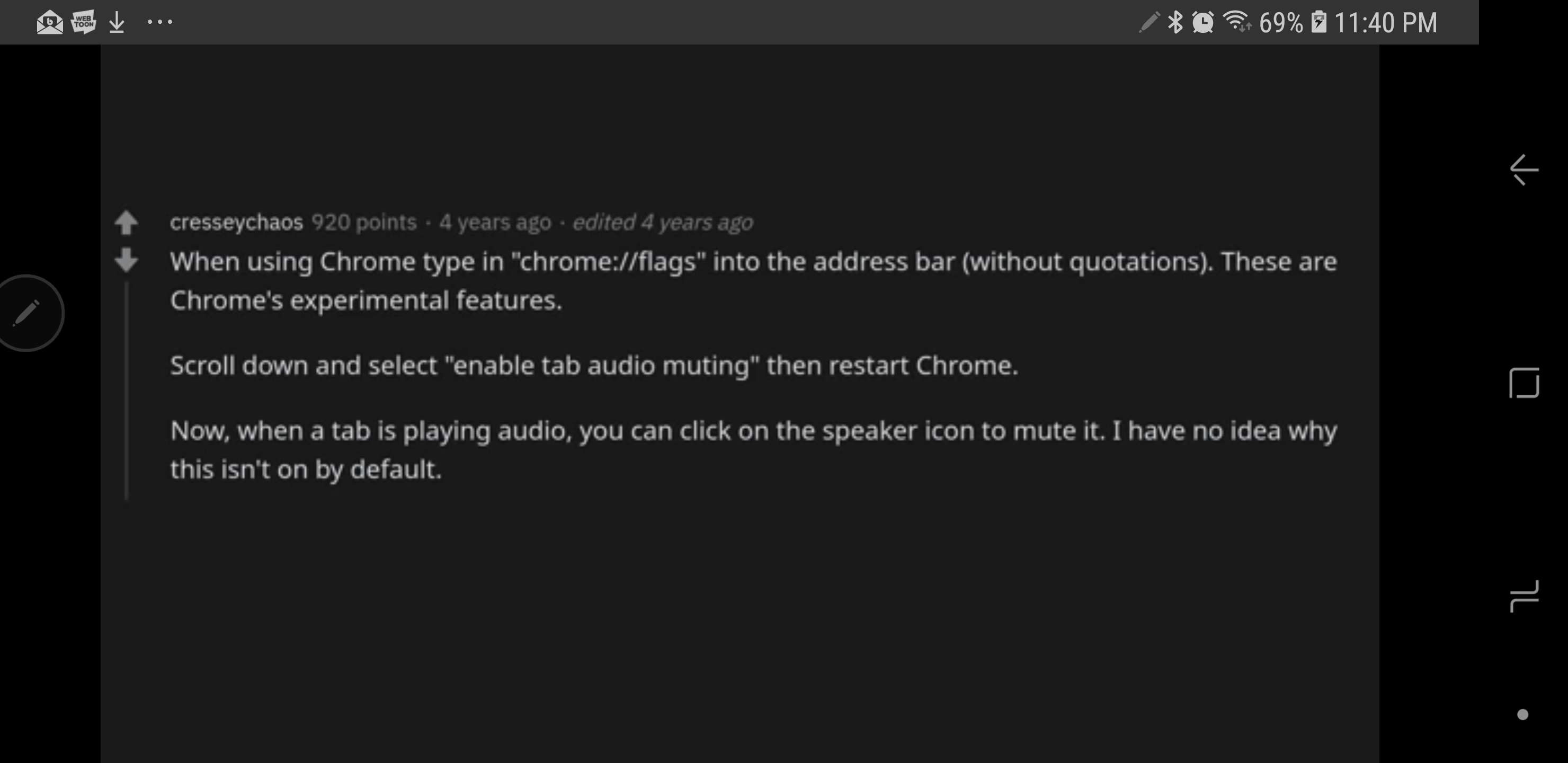Click the "4 years ago" timestamp
Screen dimensions: 1568x763
(x=495, y=222)
